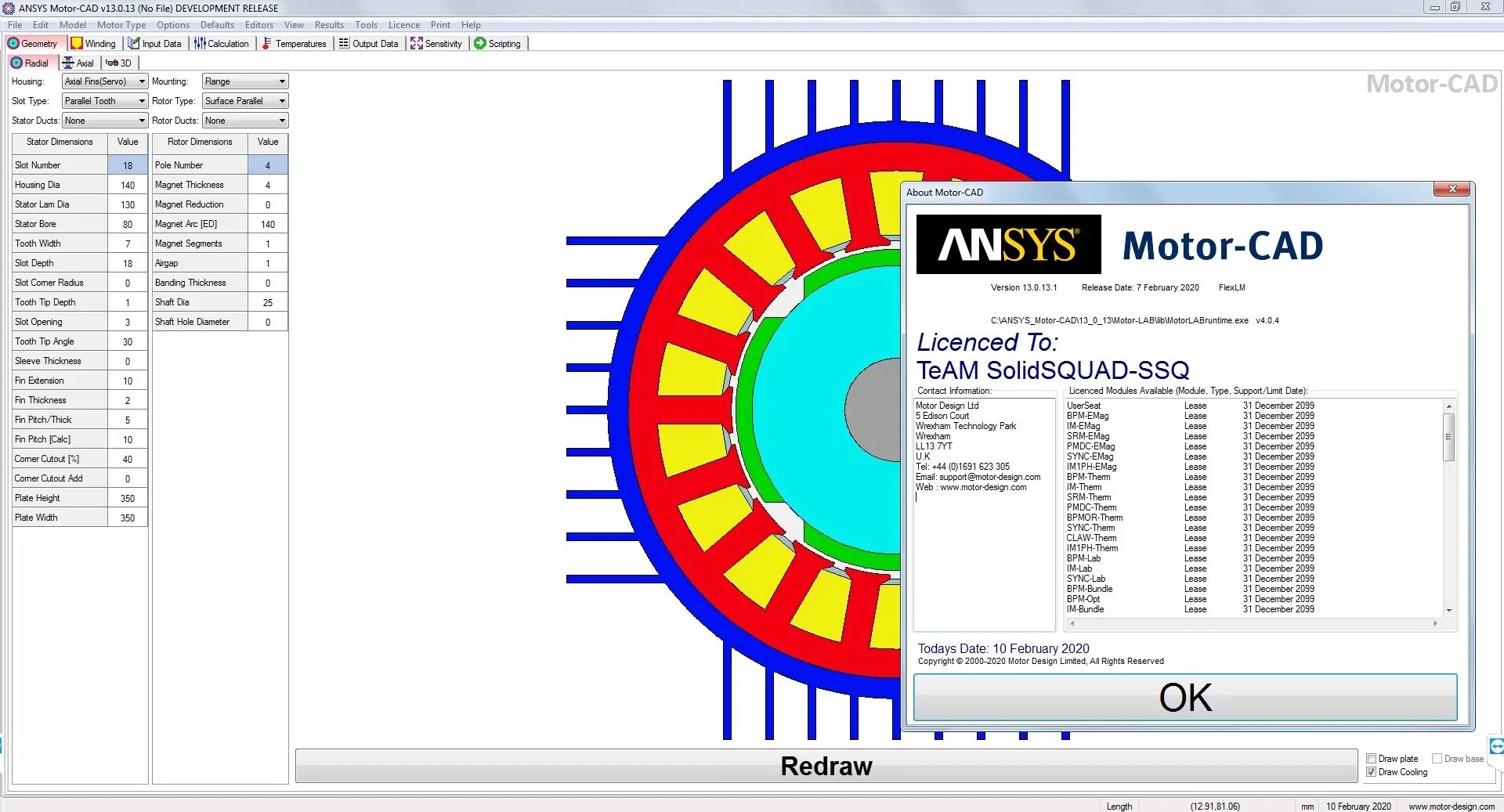Viewport: 1504px width, 812px height.
Task: Open the Help menu
Action: (471, 25)
